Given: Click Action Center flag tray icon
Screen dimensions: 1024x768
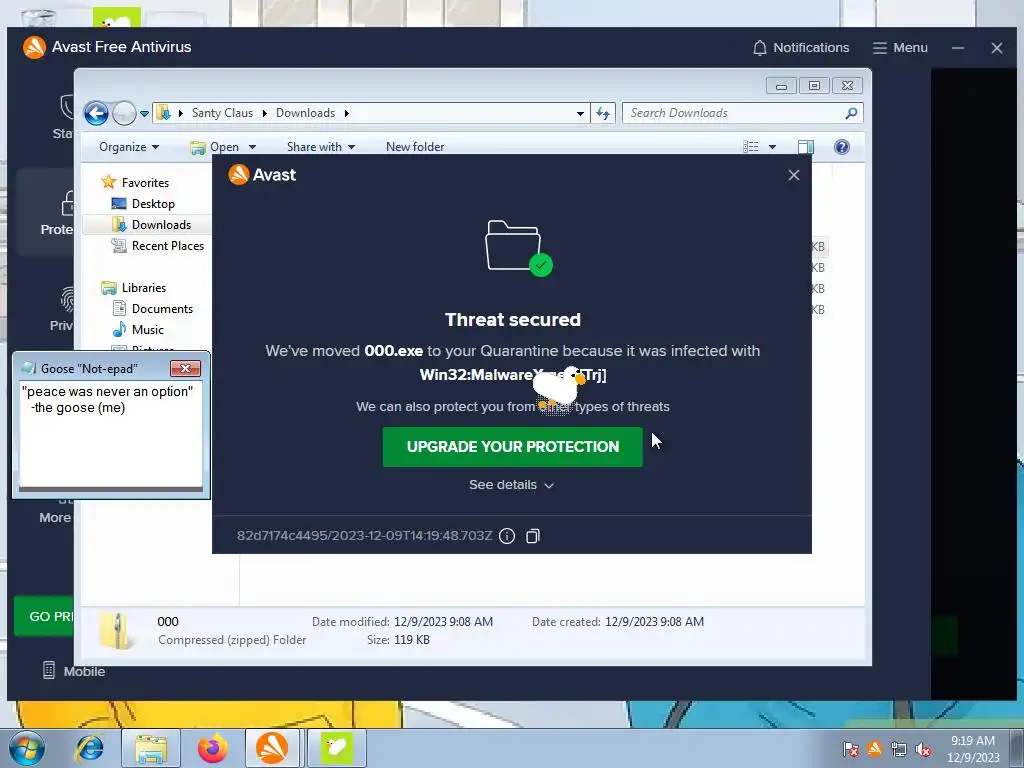Looking at the screenshot, I should click(x=850, y=749).
